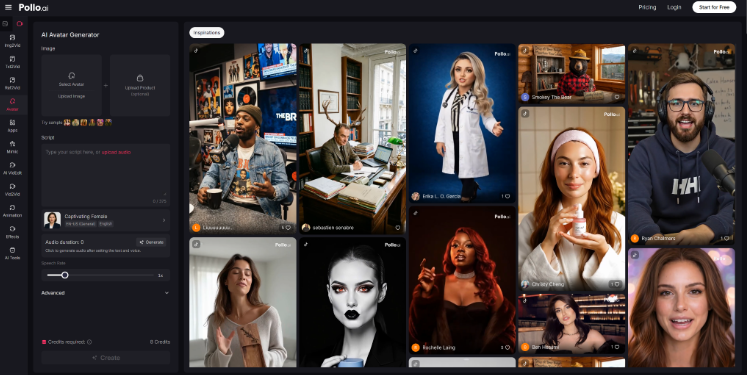
Task: Open the hamburger menu beside Pollo.ai logo
Action: click(8, 7)
